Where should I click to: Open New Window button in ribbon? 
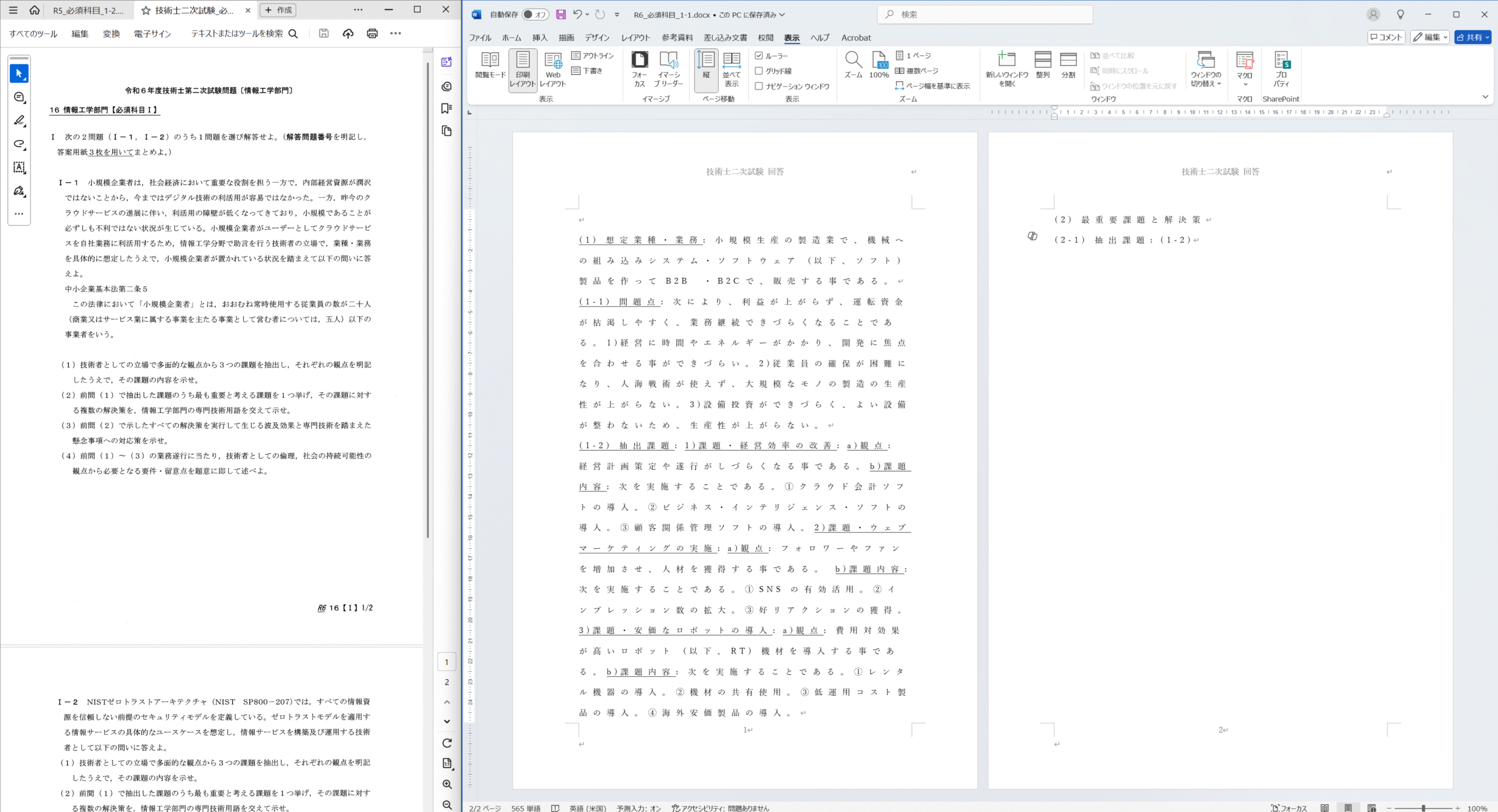tap(1006, 69)
